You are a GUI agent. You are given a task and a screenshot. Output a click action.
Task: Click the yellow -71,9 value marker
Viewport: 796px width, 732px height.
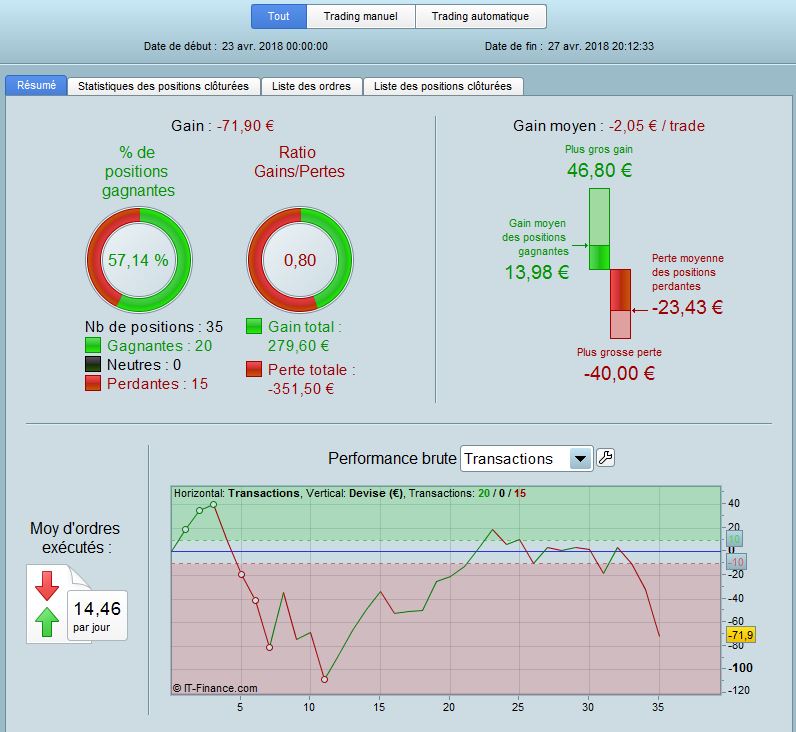coord(741,635)
